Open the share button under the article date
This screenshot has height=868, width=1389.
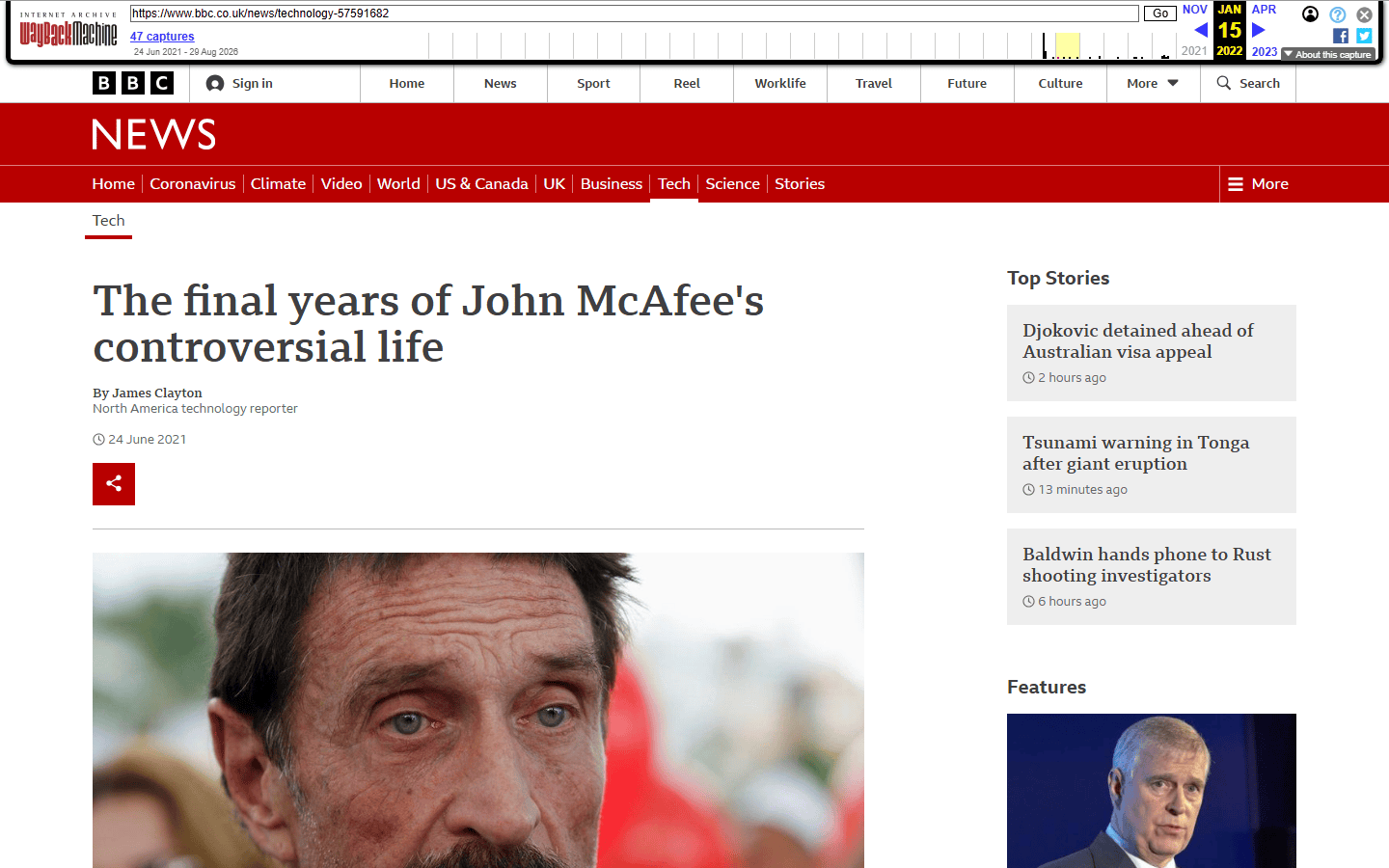(114, 484)
